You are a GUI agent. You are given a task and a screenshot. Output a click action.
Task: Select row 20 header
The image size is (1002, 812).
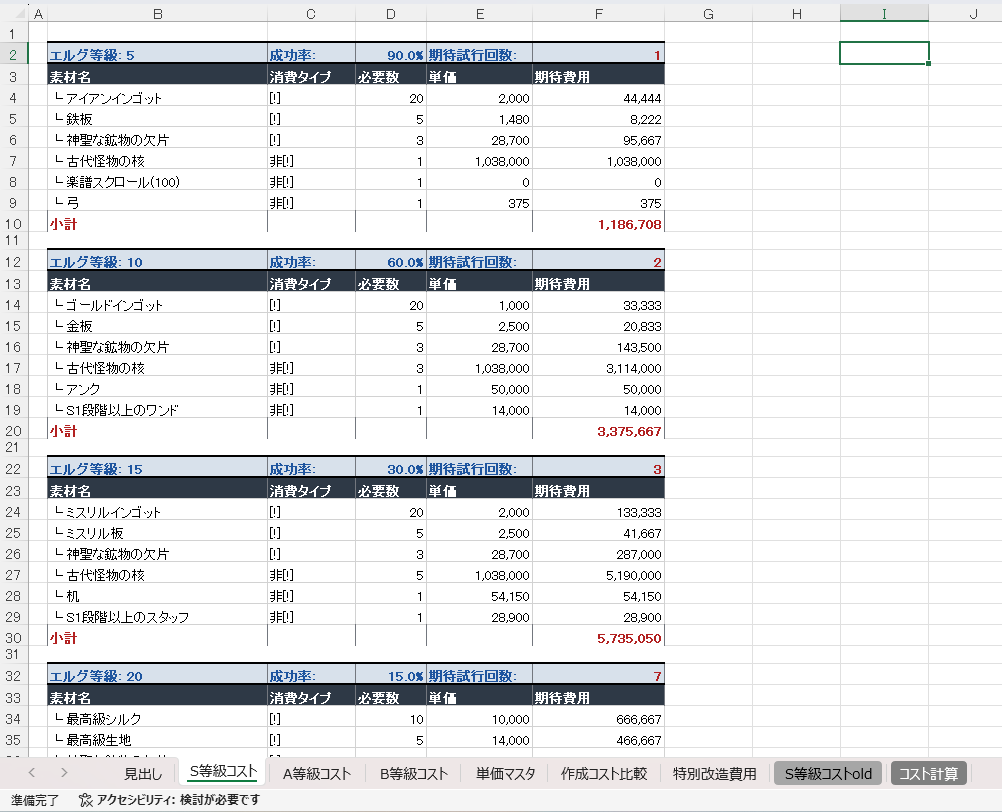[13, 431]
